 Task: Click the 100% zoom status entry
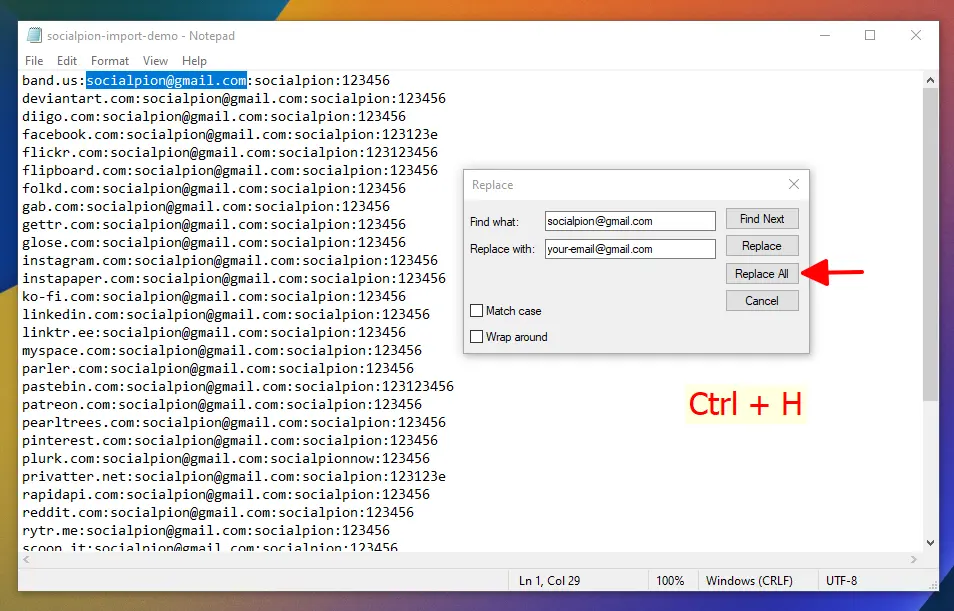coord(670,581)
